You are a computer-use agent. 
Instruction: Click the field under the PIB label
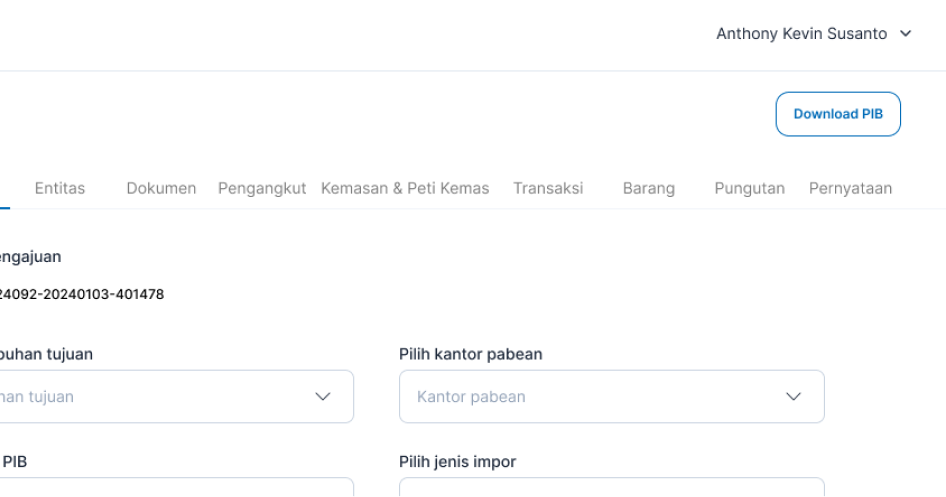pyautogui.click(x=176, y=488)
